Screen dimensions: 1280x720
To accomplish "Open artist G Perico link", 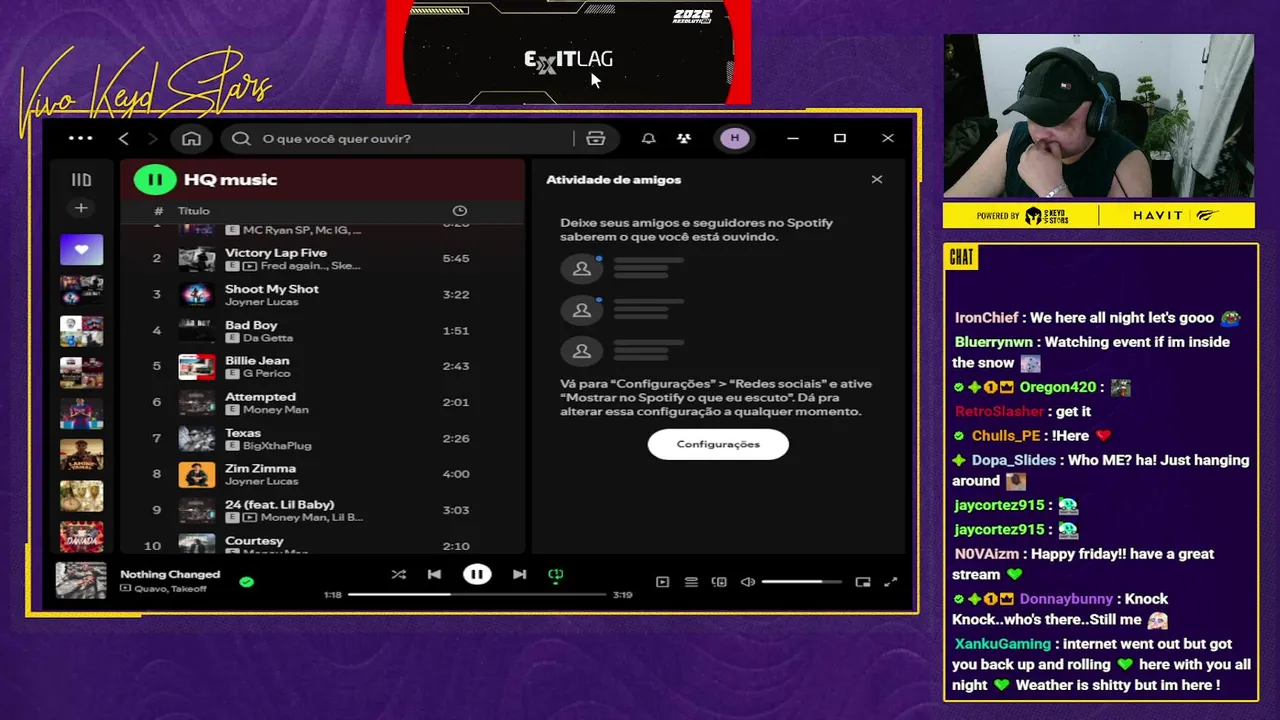I will [266, 374].
